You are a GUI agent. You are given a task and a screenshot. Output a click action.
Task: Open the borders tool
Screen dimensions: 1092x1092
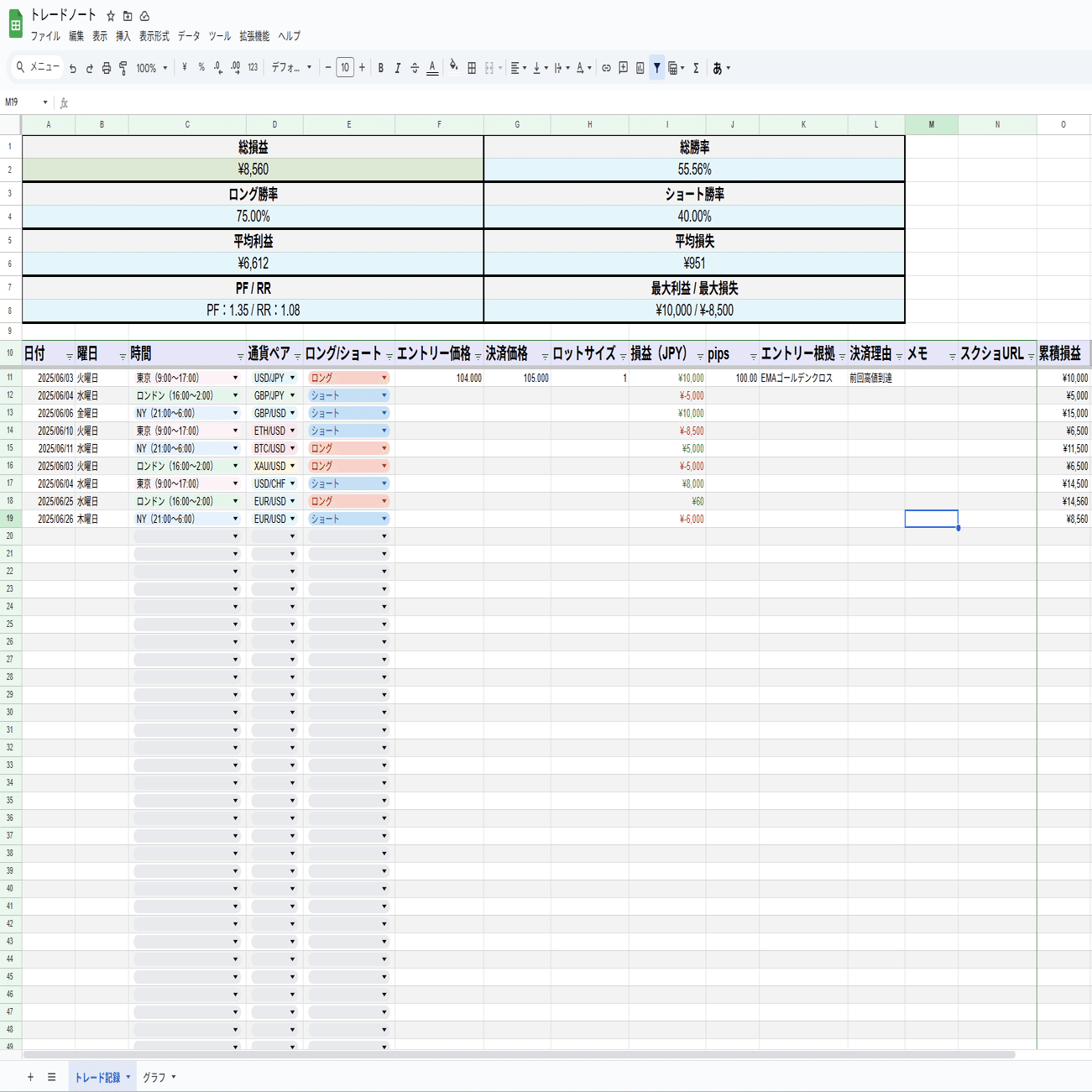472,68
